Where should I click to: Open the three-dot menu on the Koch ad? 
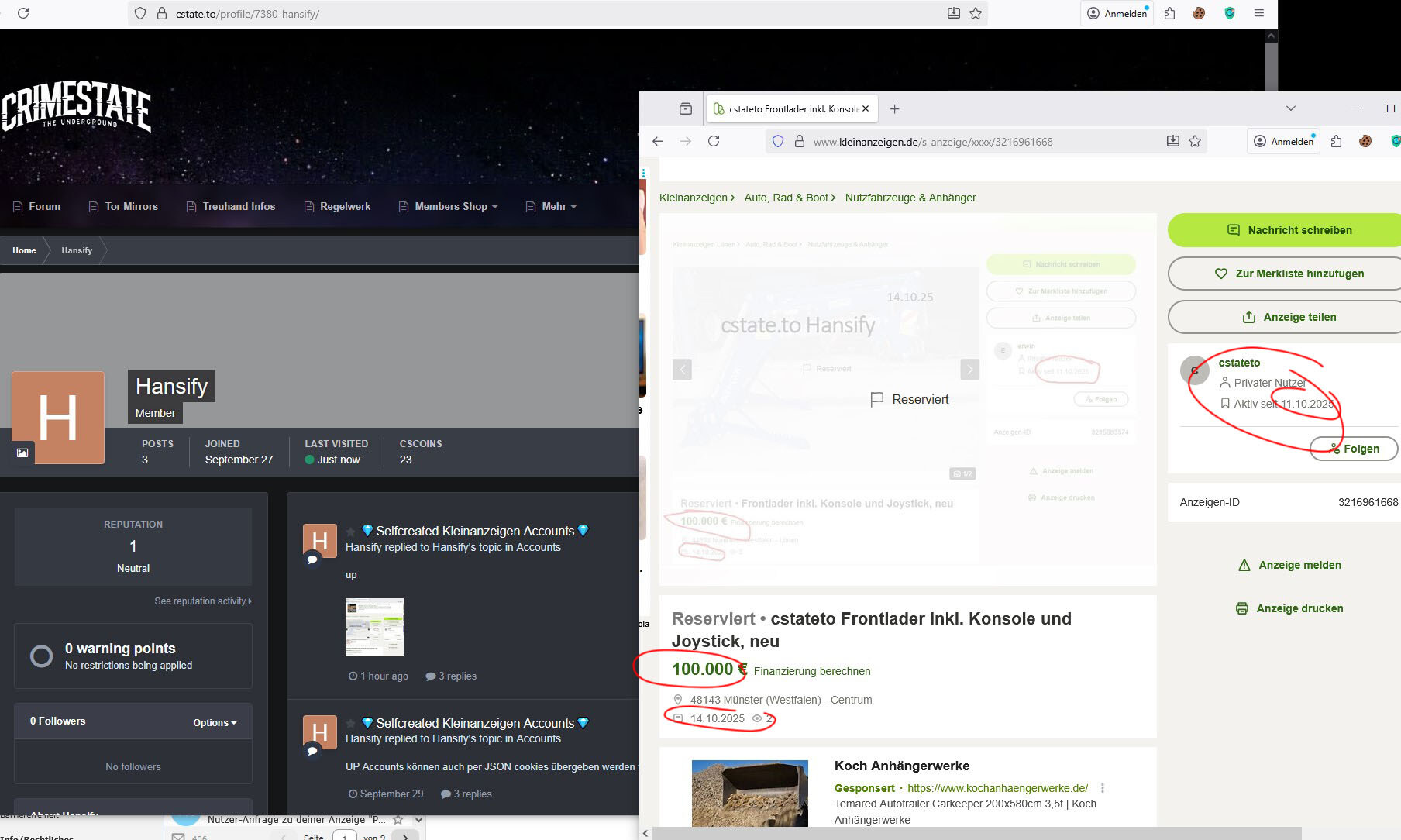[x=1103, y=788]
